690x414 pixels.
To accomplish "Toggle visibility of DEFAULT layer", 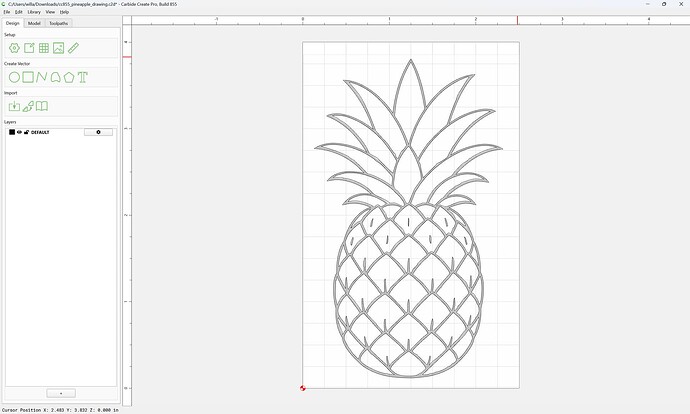I will (19, 132).
